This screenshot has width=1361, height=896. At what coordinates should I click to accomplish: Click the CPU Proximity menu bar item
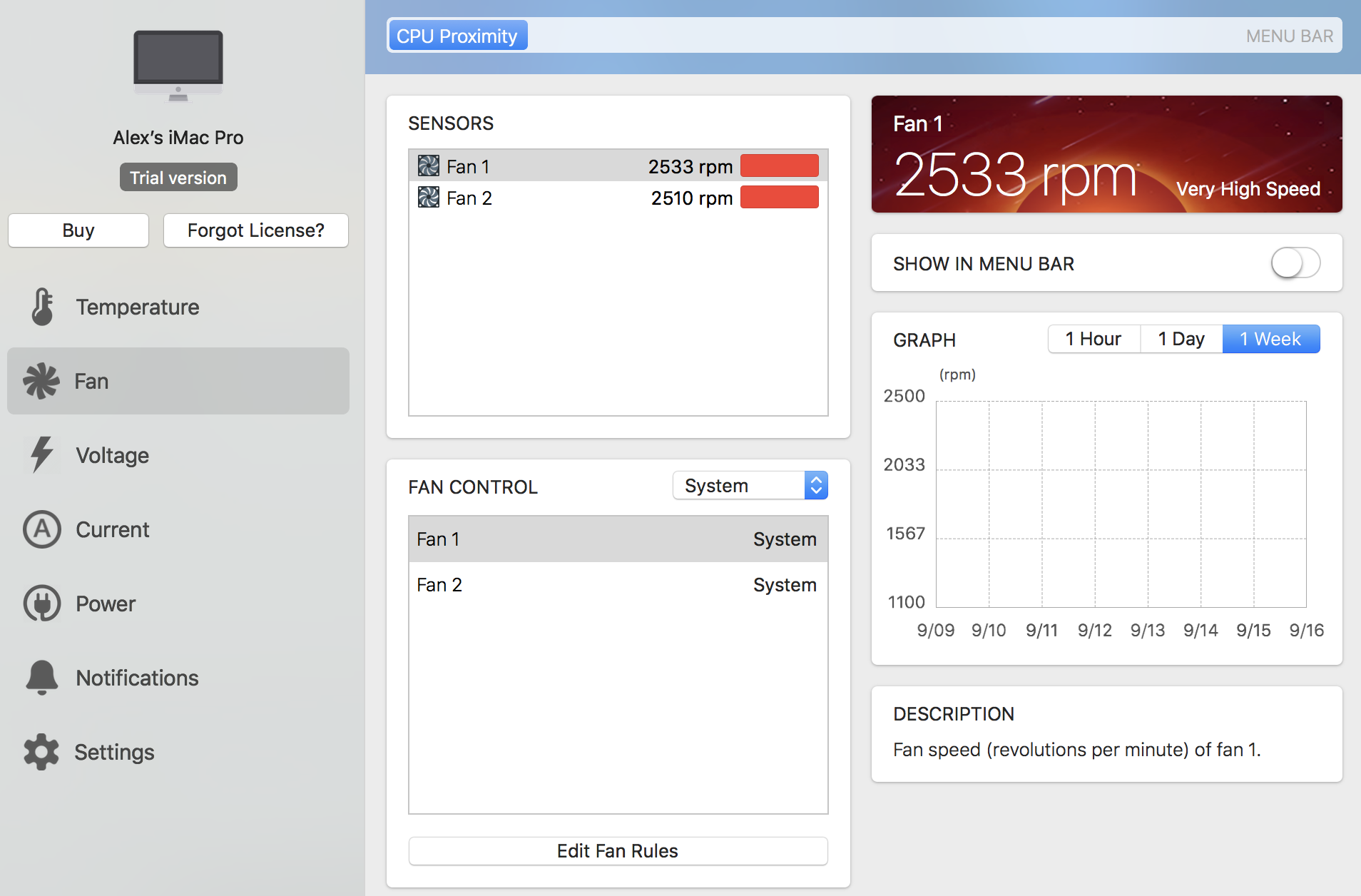click(457, 36)
